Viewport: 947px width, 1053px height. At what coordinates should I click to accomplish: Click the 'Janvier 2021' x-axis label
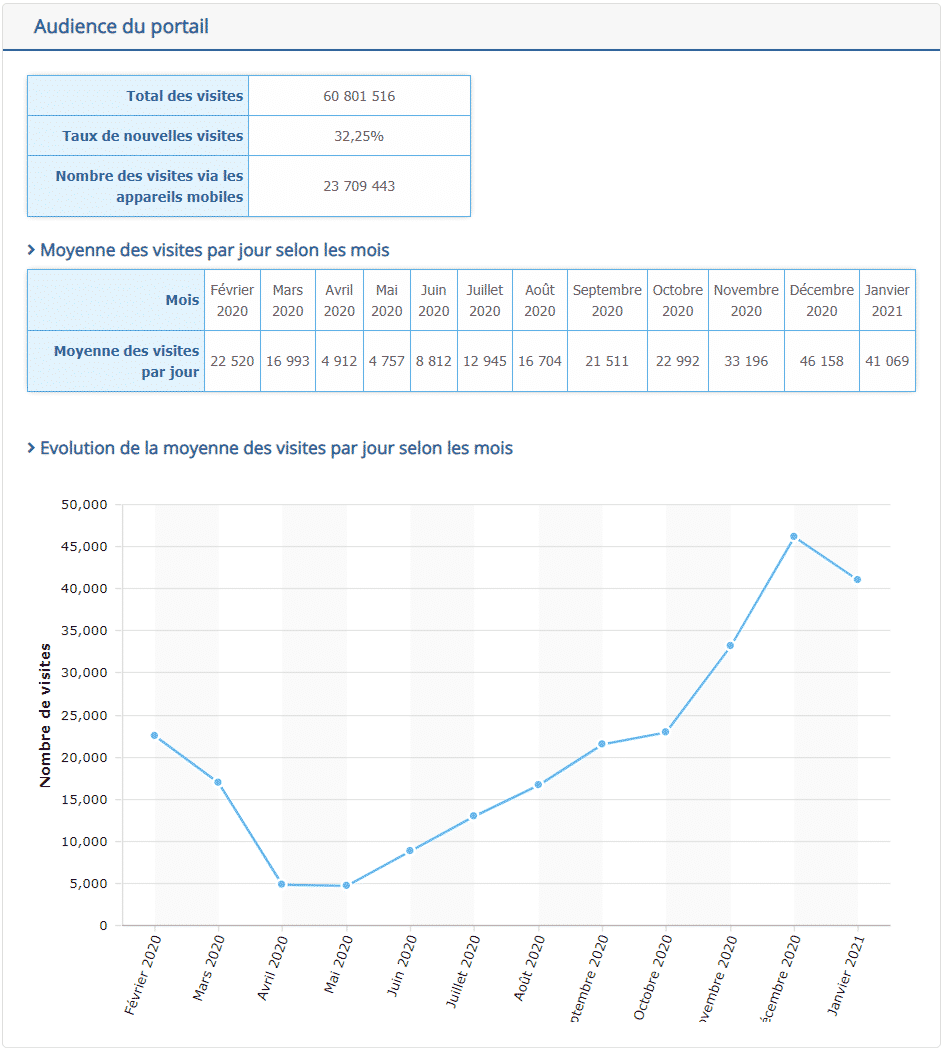tap(846, 974)
